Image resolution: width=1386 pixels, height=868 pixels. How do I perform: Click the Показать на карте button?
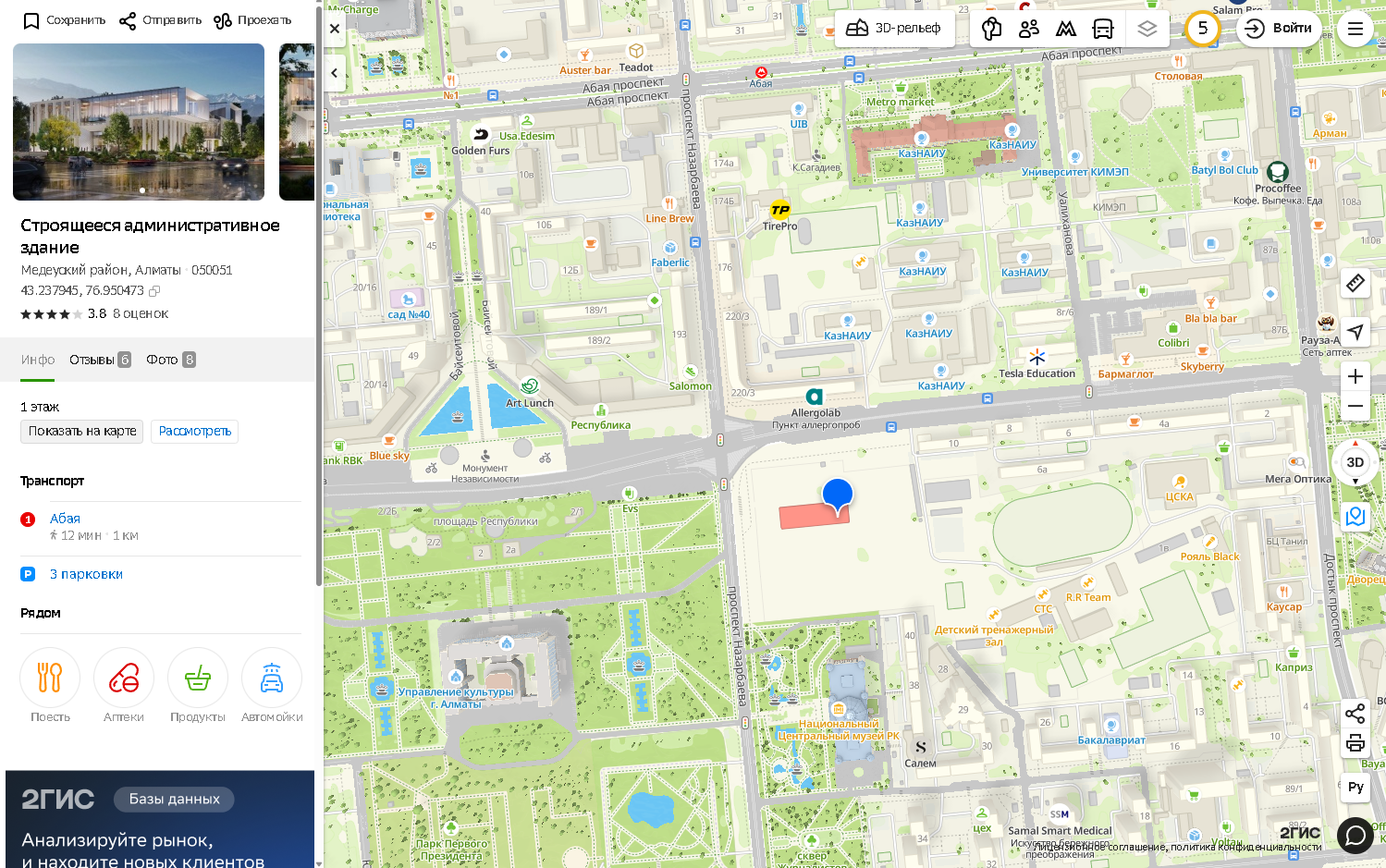[82, 431]
